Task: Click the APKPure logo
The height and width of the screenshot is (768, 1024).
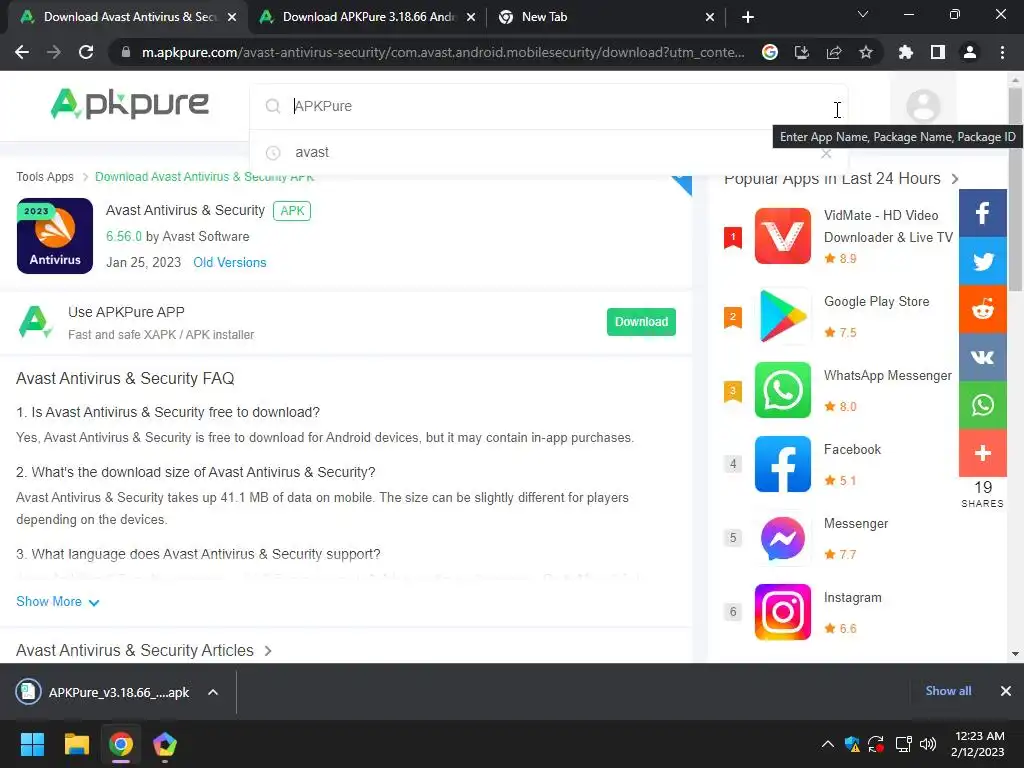Action: 129,104
